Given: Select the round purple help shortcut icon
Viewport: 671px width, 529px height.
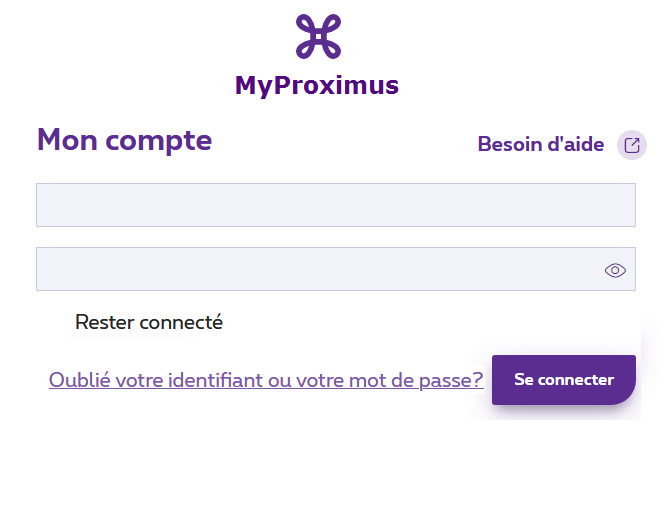Looking at the screenshot, I should tap(632, 145).
